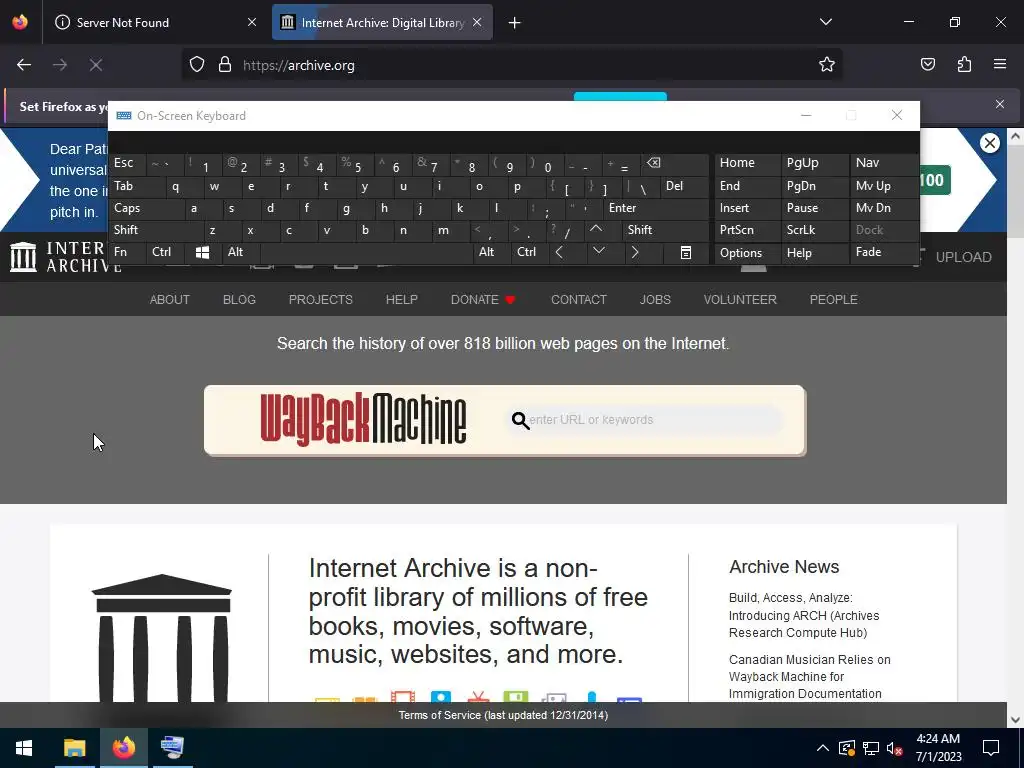Image resolution: width=1024 pixels, height=768 pixels.
Task: Click the up arrow key on keyboard
Action: 596,230
